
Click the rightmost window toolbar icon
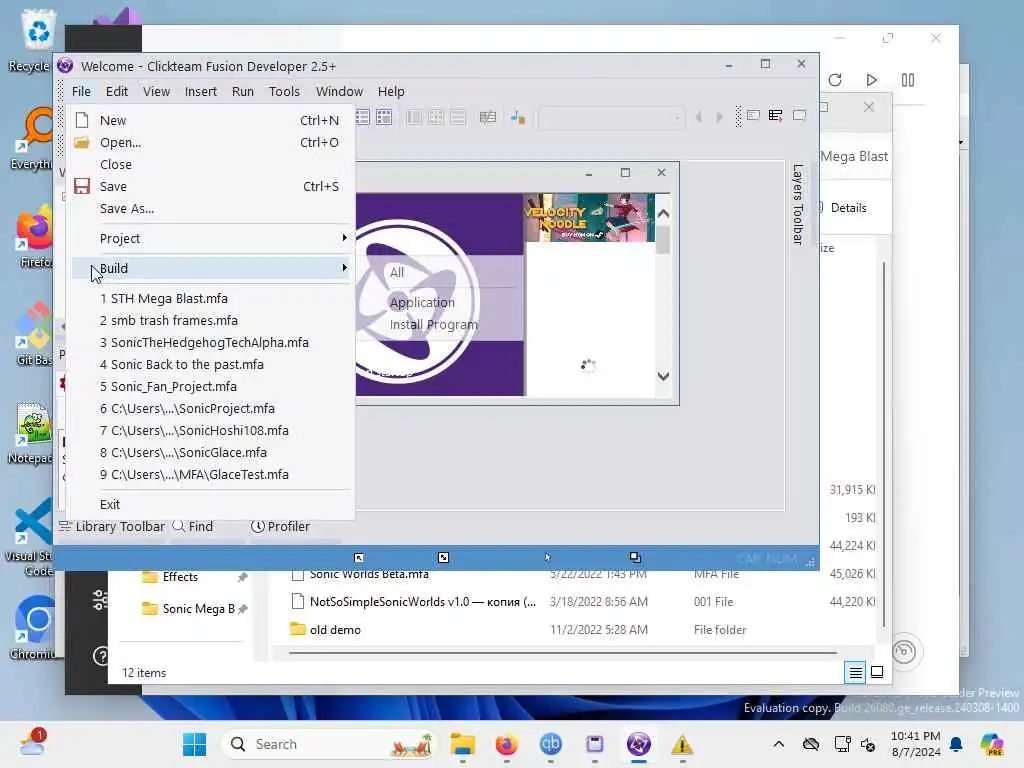click(799, 116)
